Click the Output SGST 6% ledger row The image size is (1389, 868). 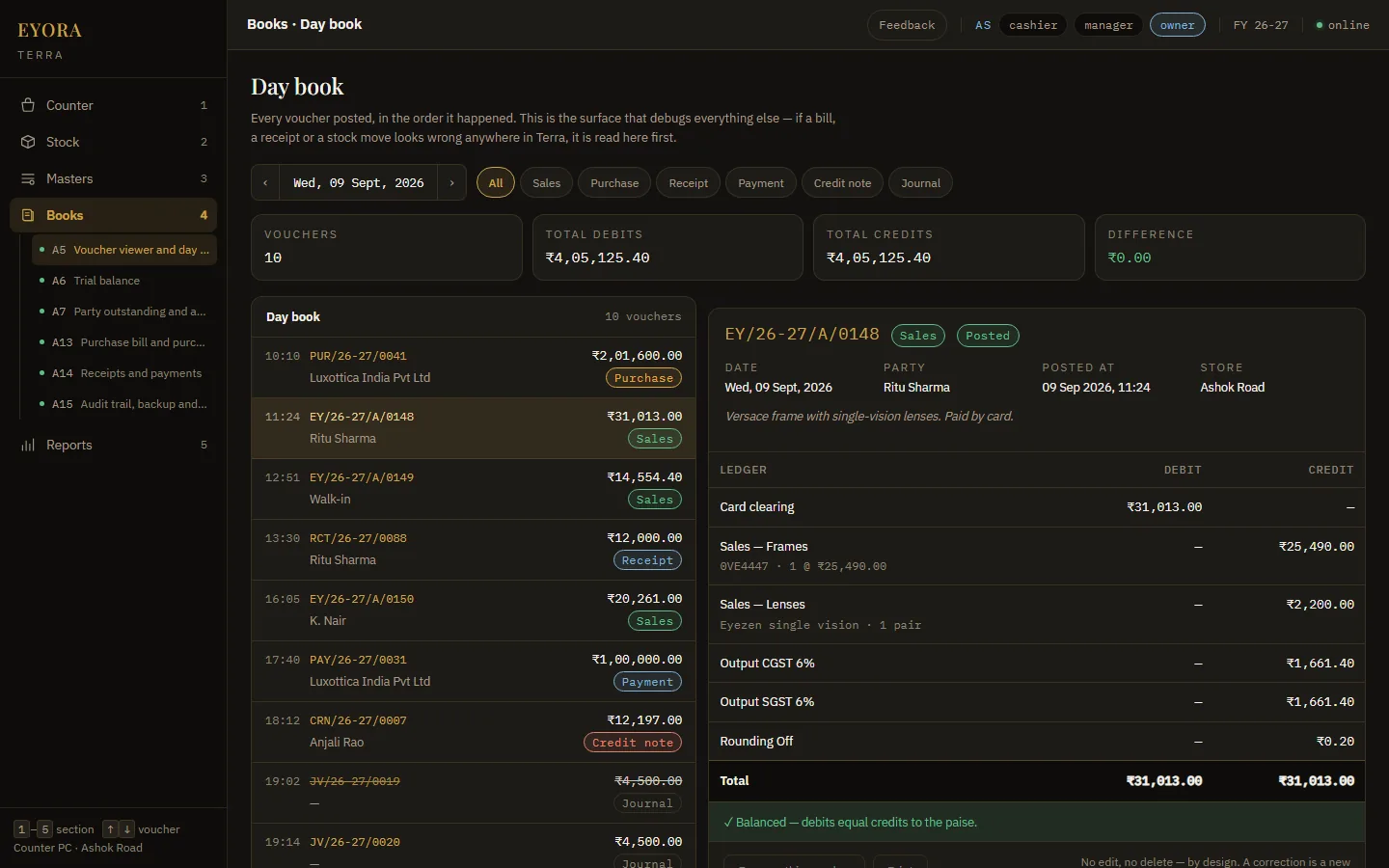(1037, 702)
